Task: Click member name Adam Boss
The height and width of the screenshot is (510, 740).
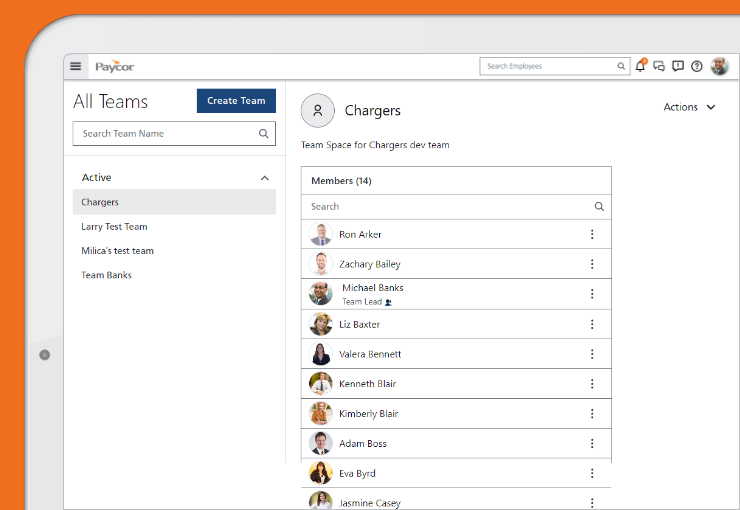Action: (x=362, y=444)
